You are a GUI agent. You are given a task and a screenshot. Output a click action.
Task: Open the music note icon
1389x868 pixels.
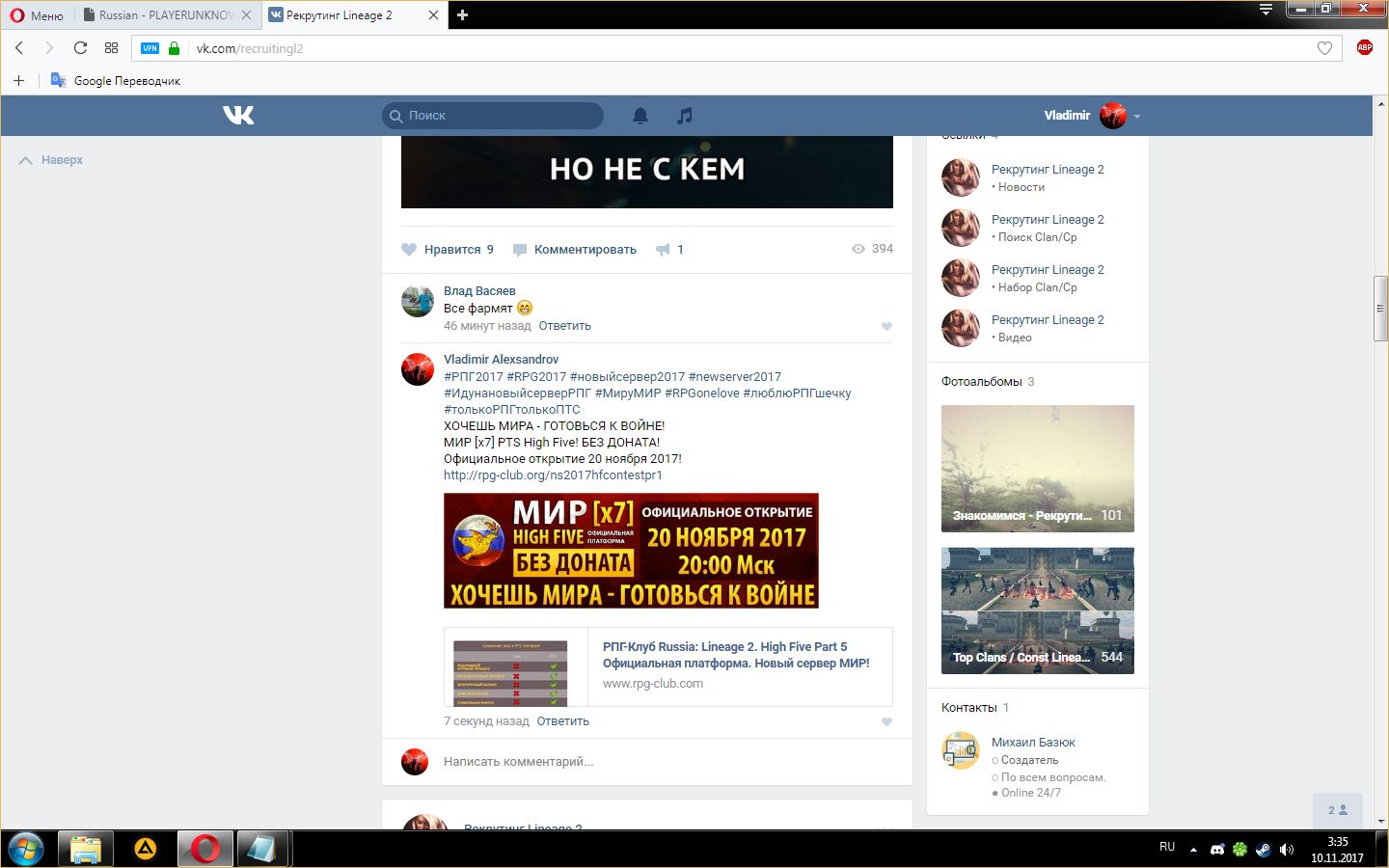(684, 116)
